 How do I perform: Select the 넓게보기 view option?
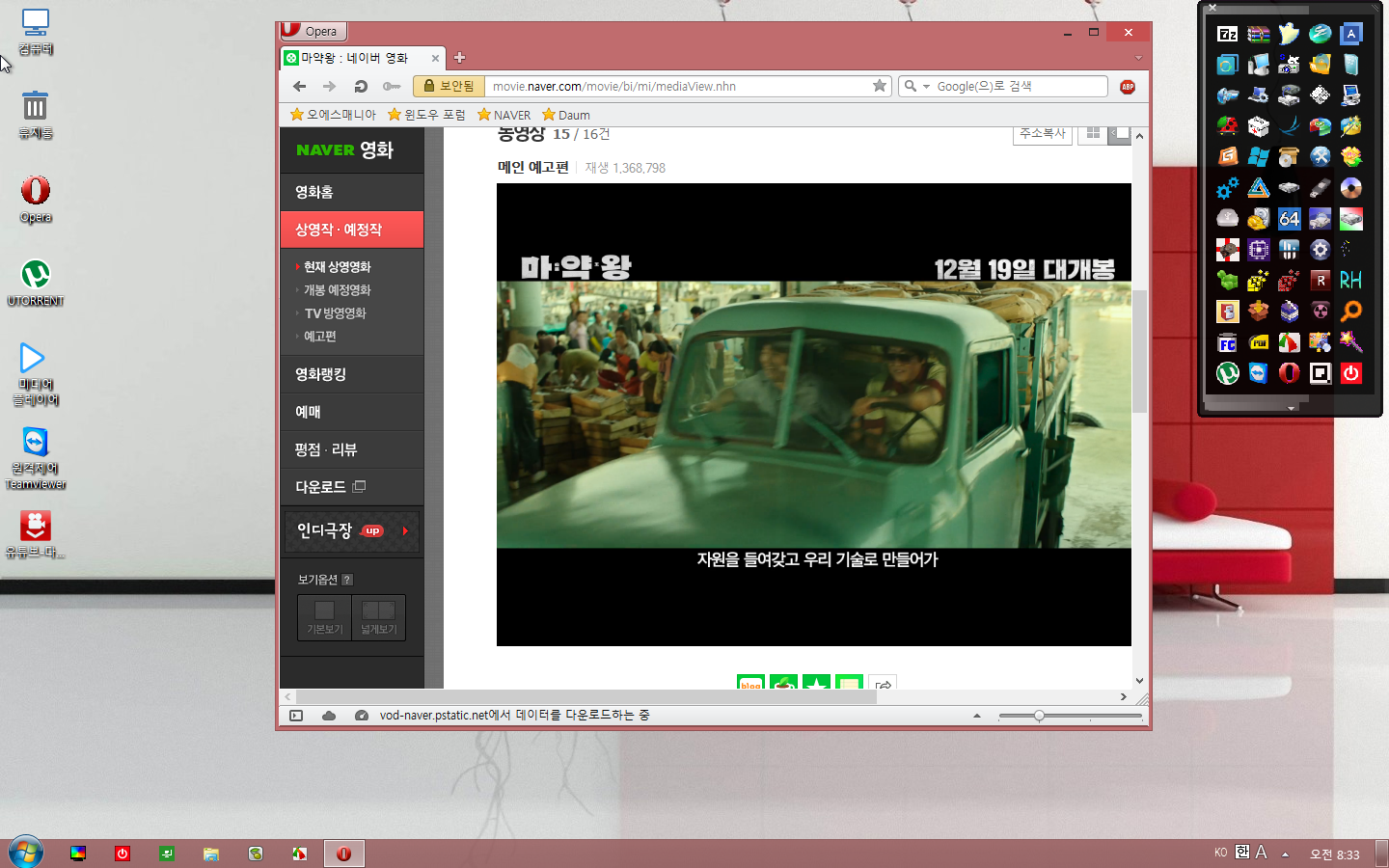click(x=379, y=617)
